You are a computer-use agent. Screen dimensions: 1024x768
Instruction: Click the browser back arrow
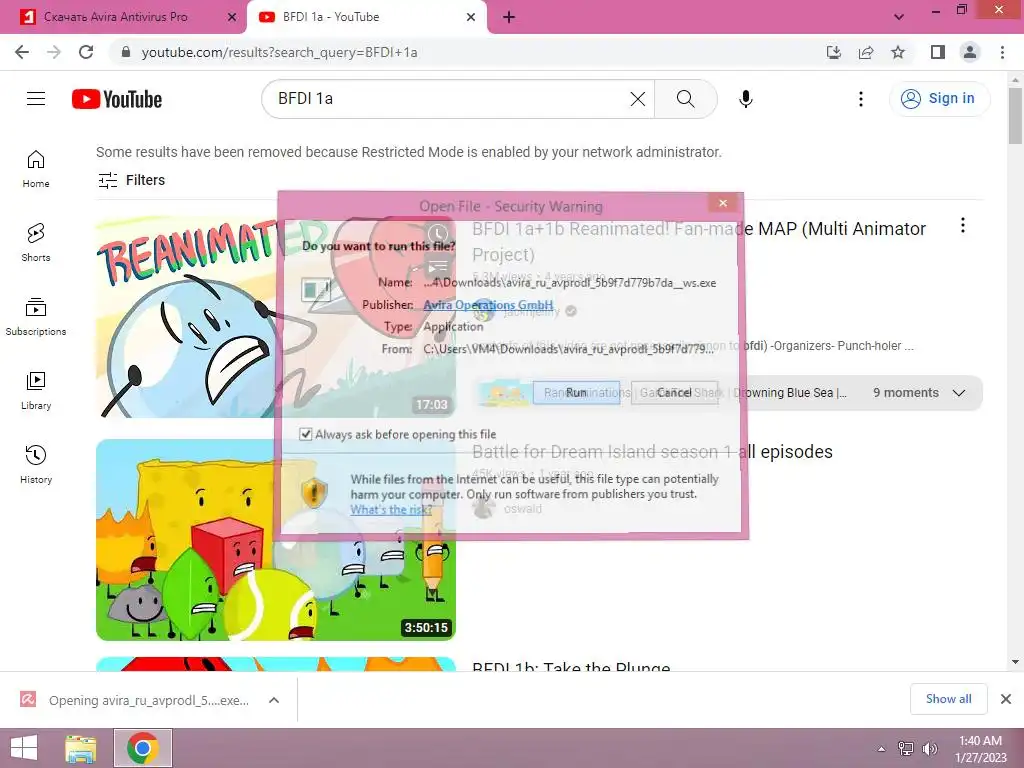[22, 52]
